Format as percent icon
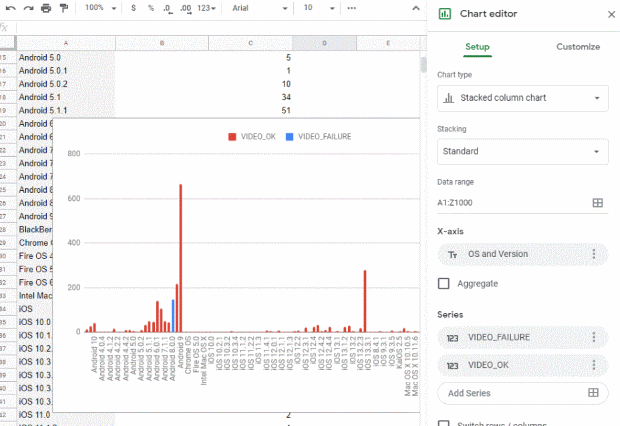The height and width of the screenshot is (426, 620). pyautogui.click(x=151, y=8)
